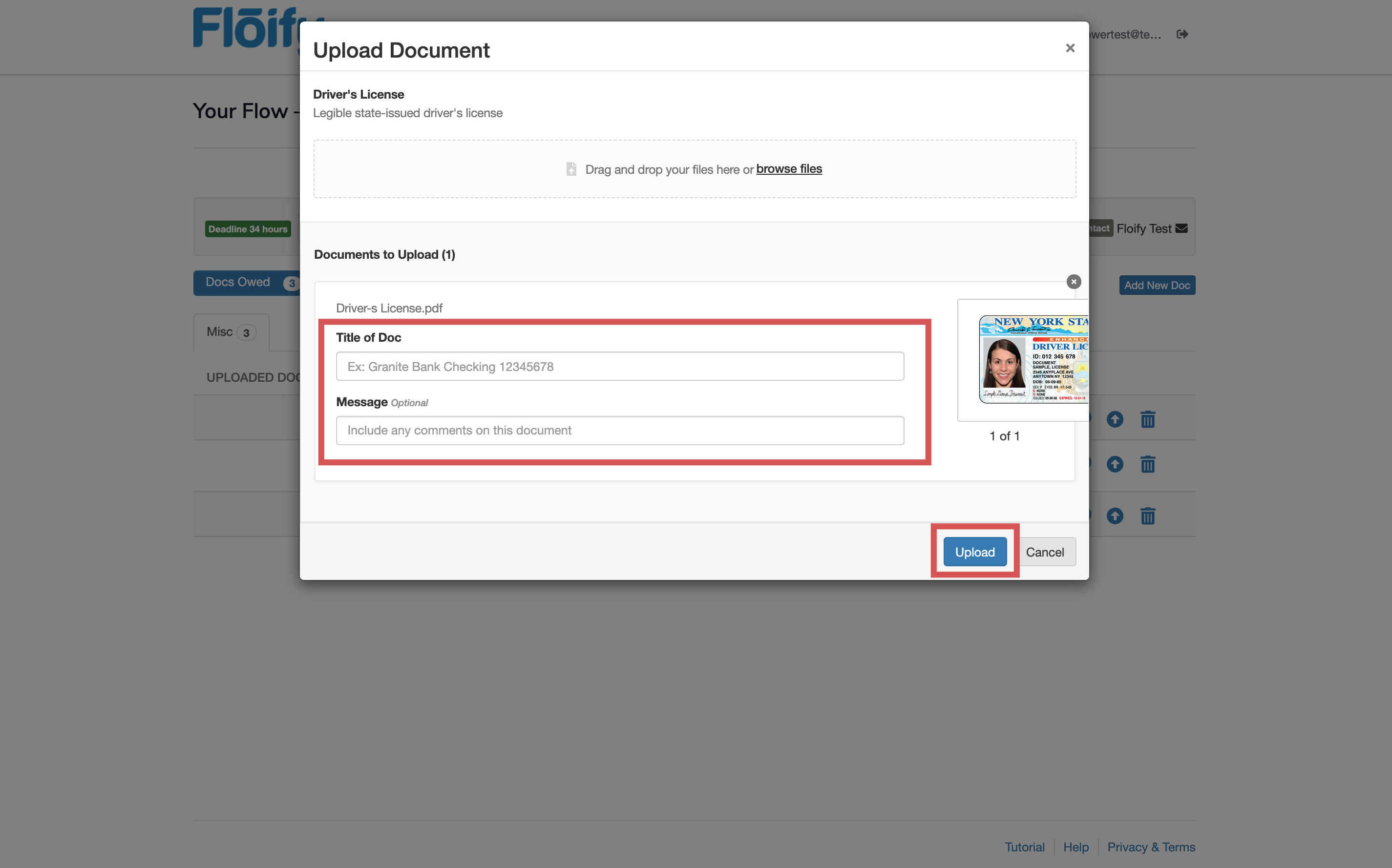This screenshot has width=1392, height=868.
Task: Click the logout icon in header
Action: click(1182, 35)
